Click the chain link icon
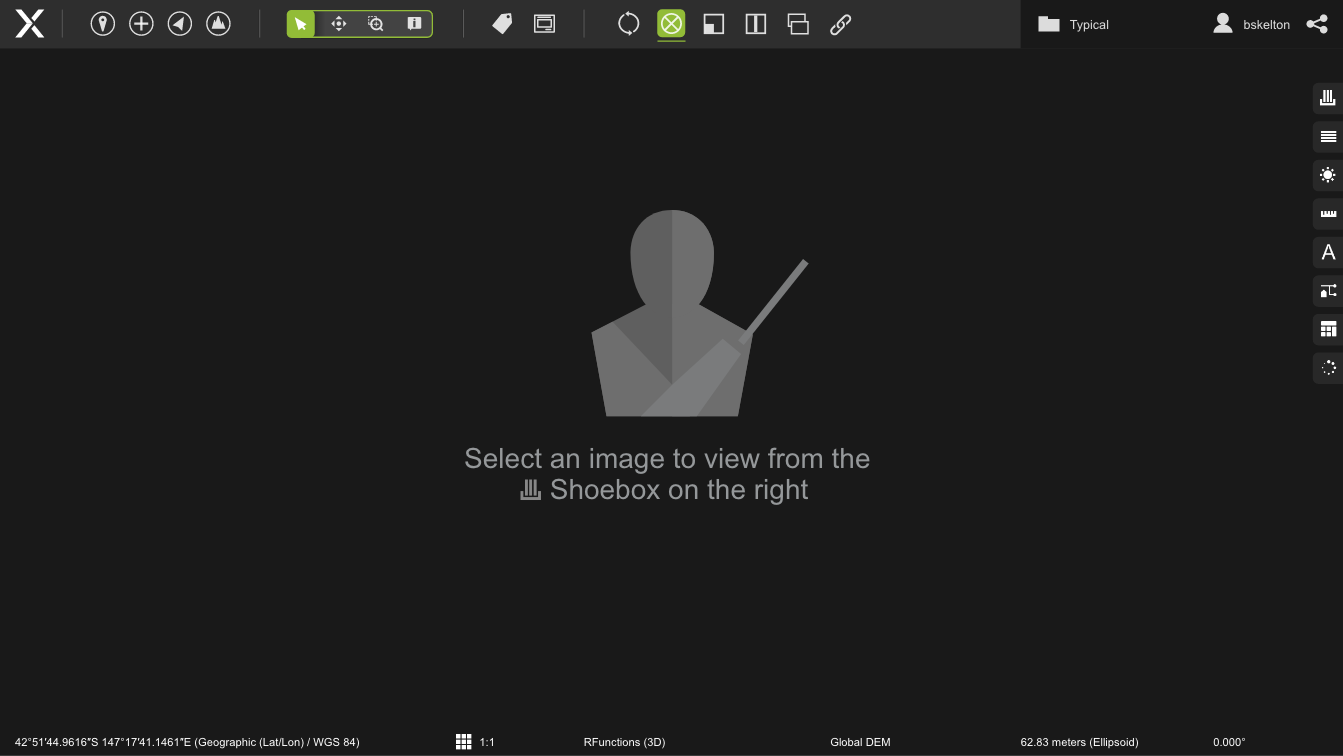 (840, 24)
